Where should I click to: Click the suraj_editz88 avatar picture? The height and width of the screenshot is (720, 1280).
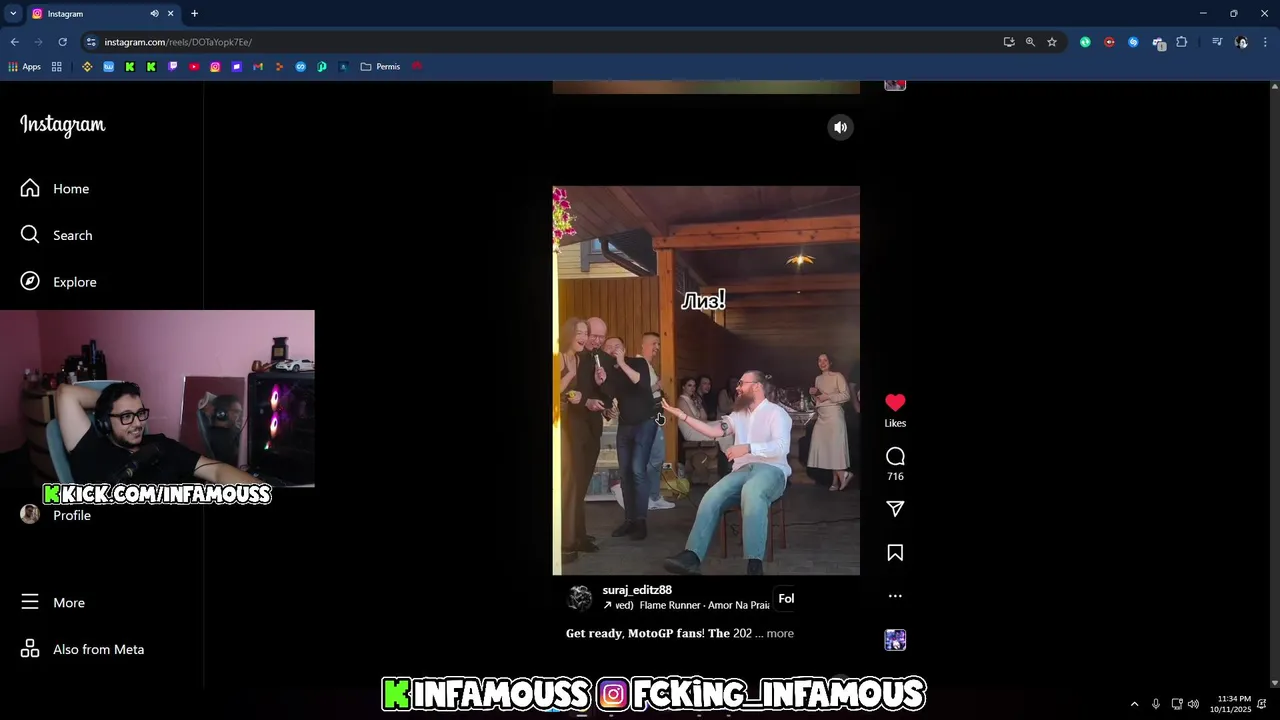(x=580, y=598)
